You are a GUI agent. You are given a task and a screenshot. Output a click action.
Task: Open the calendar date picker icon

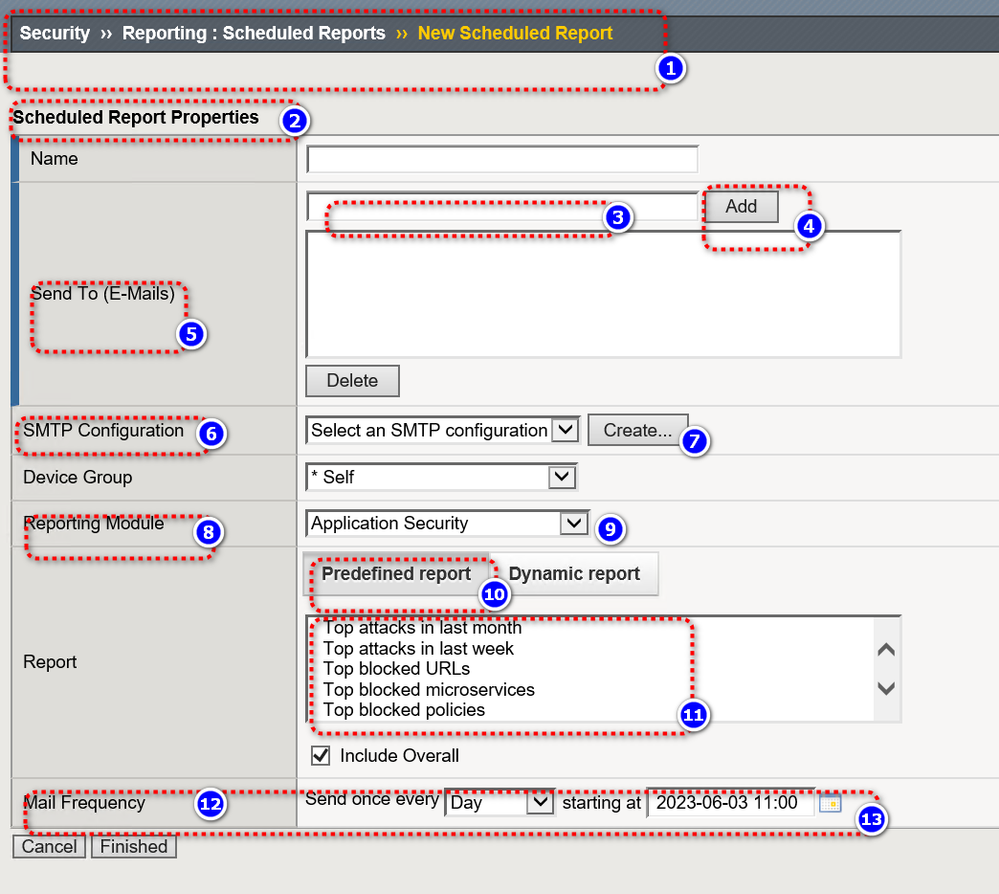pos(830,803)
